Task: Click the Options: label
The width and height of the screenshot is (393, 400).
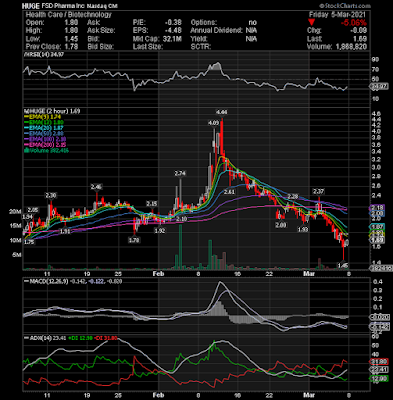Action: coord(204,22)
